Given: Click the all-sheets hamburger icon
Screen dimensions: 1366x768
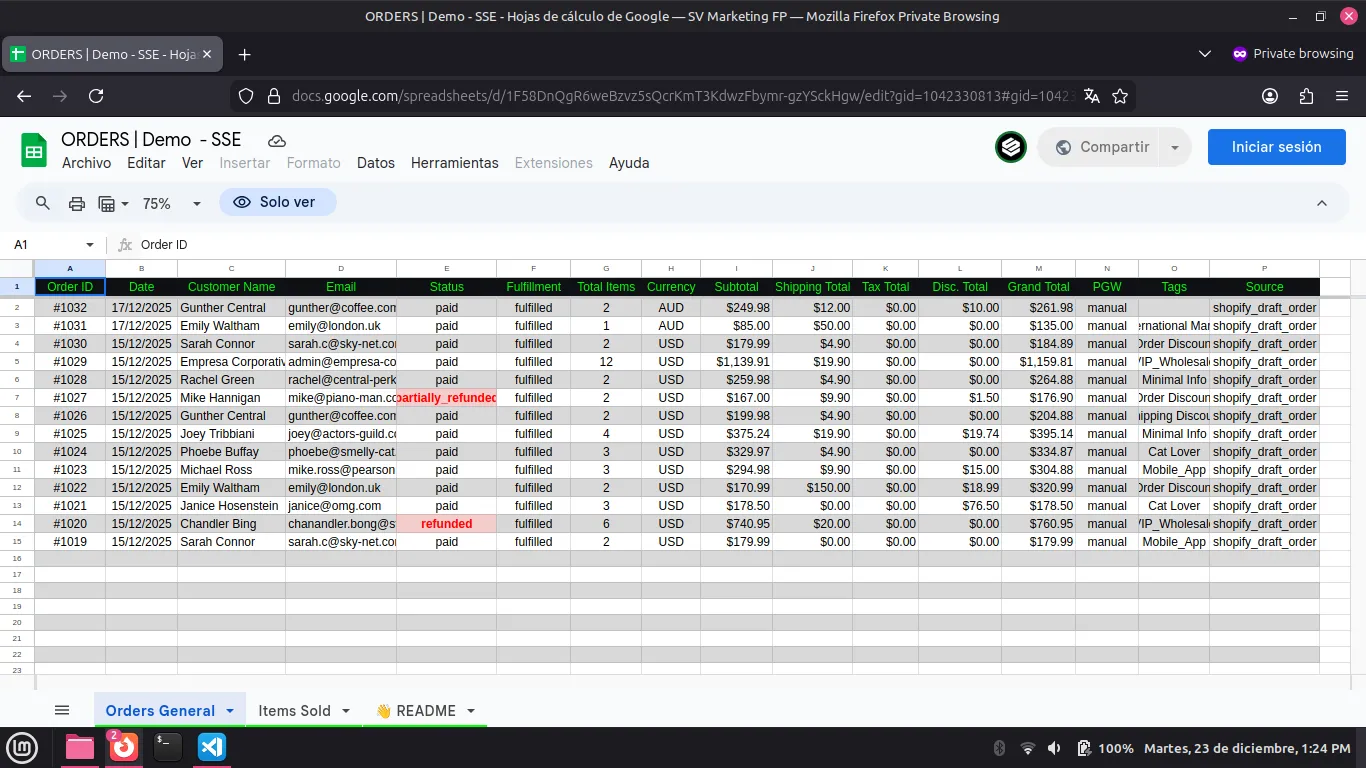Looking at the screenshot, I should [61, 709].
